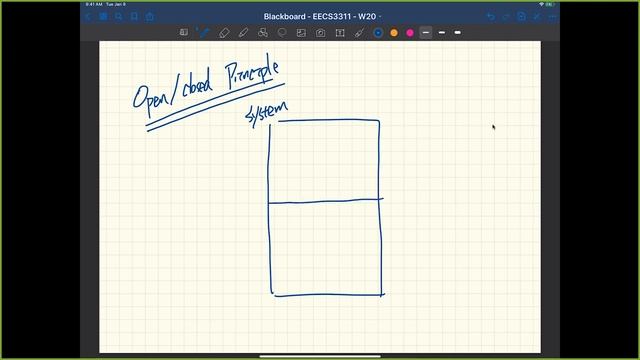
Task: Open the share and export menu
Action: [150, 17]
